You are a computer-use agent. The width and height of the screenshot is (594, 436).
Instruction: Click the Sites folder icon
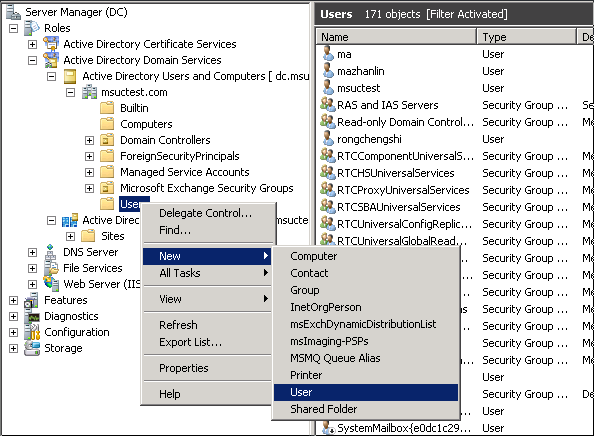click(x=88, y=236)
